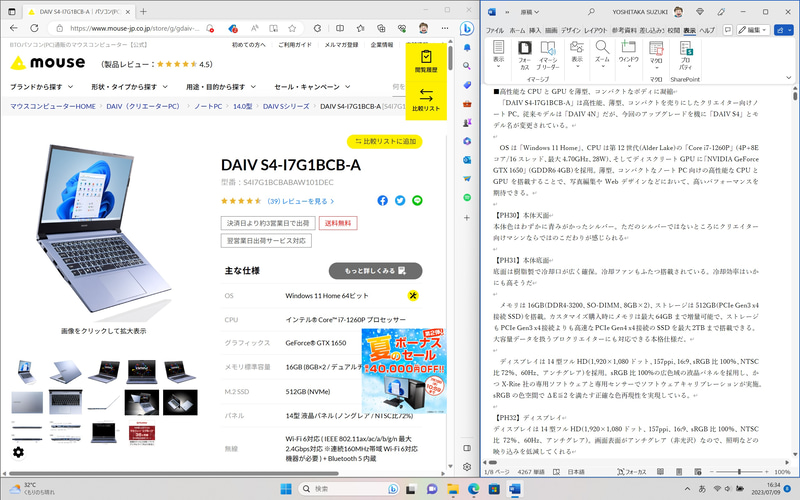Click the Word search magnifier in title bar

pos(591,12)
